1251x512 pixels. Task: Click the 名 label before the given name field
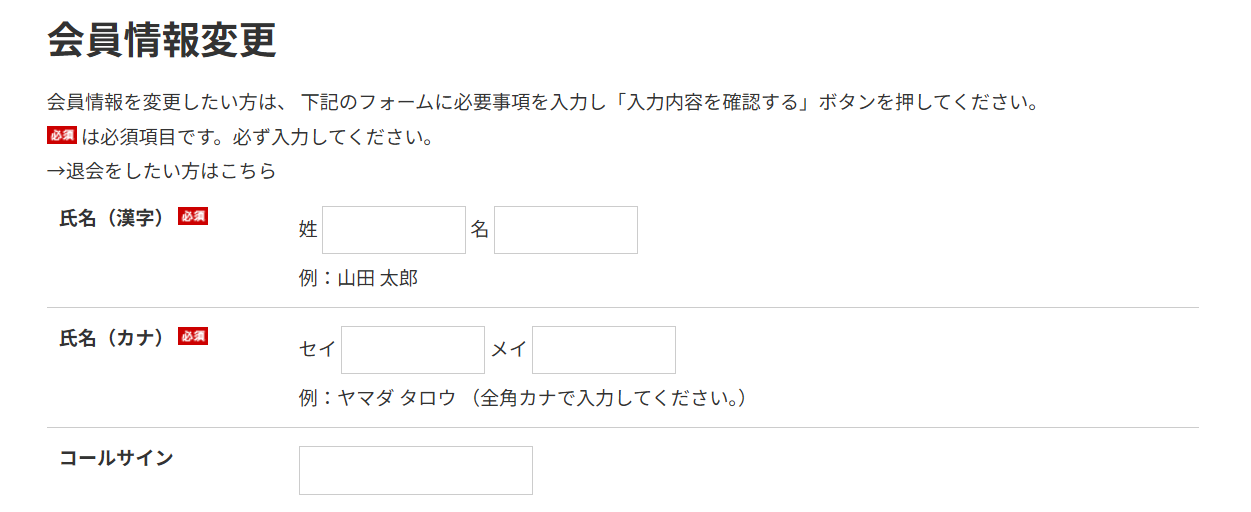coord(480,230)
